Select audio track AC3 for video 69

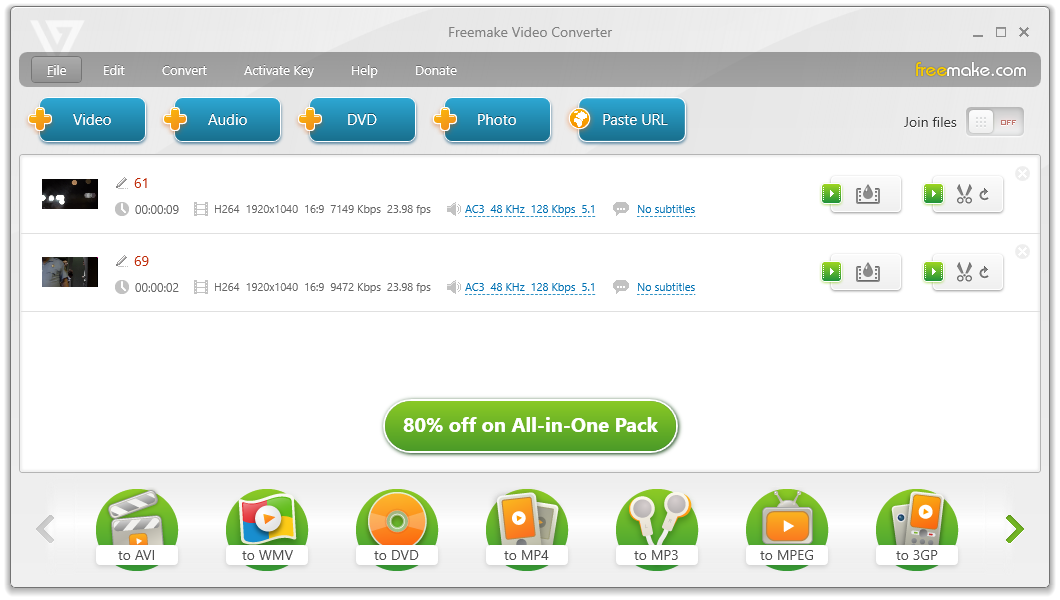pos(530,287)
